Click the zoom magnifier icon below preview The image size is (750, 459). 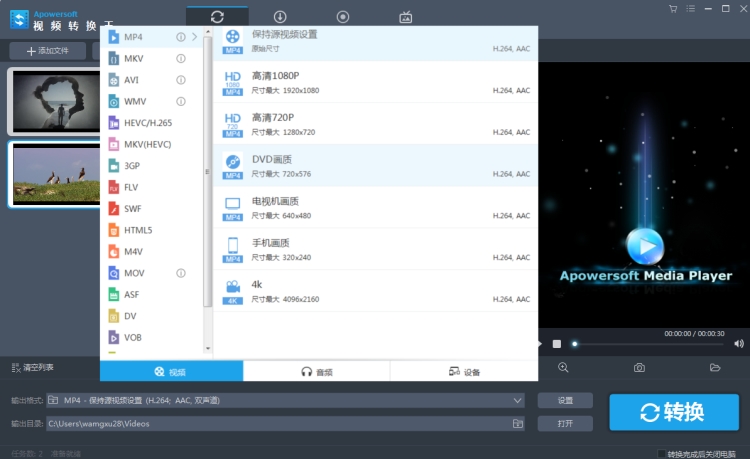(563, 368)
